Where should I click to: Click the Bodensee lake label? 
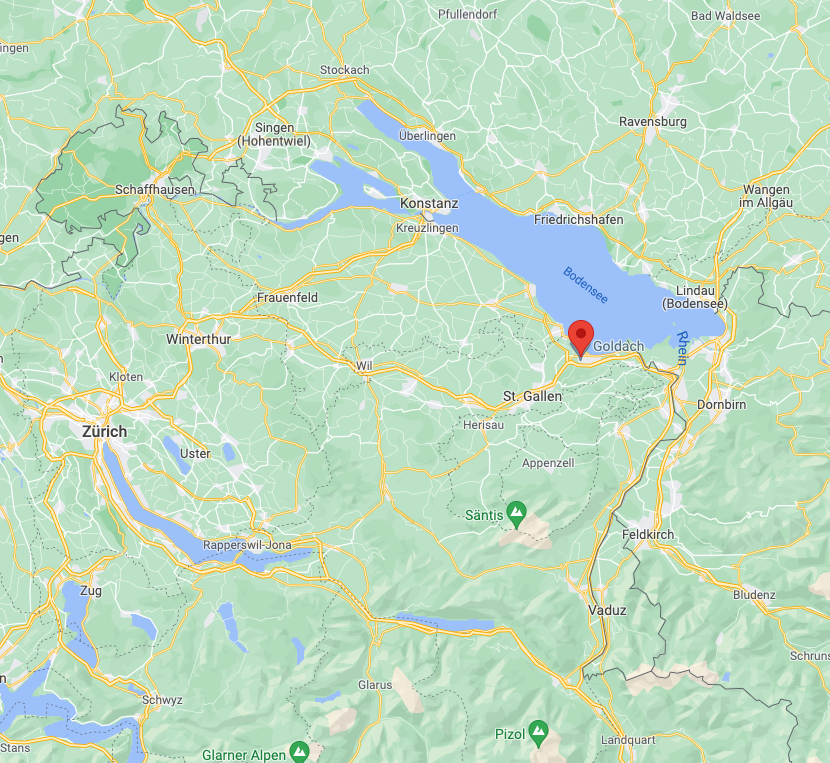[x=585, y=285]
